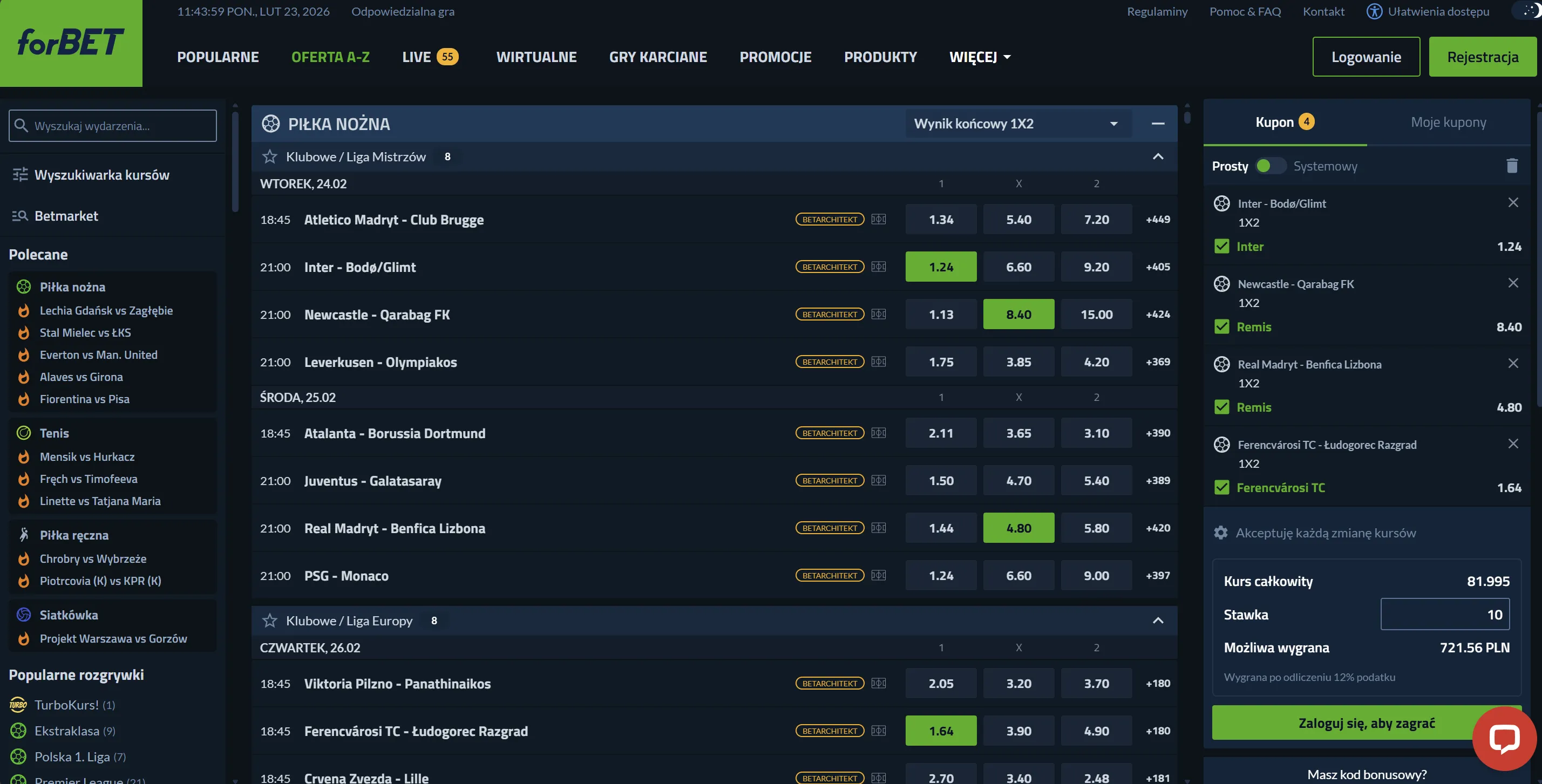
Task: Collapse the Liga Mistrzów section
Action: click(1158, 157)
